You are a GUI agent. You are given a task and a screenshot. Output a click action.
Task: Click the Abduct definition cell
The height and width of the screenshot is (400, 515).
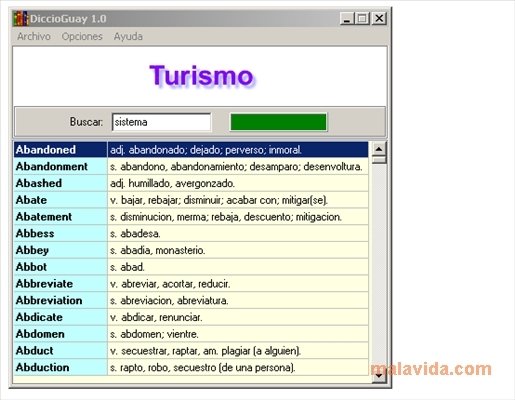tap(238, 351)
